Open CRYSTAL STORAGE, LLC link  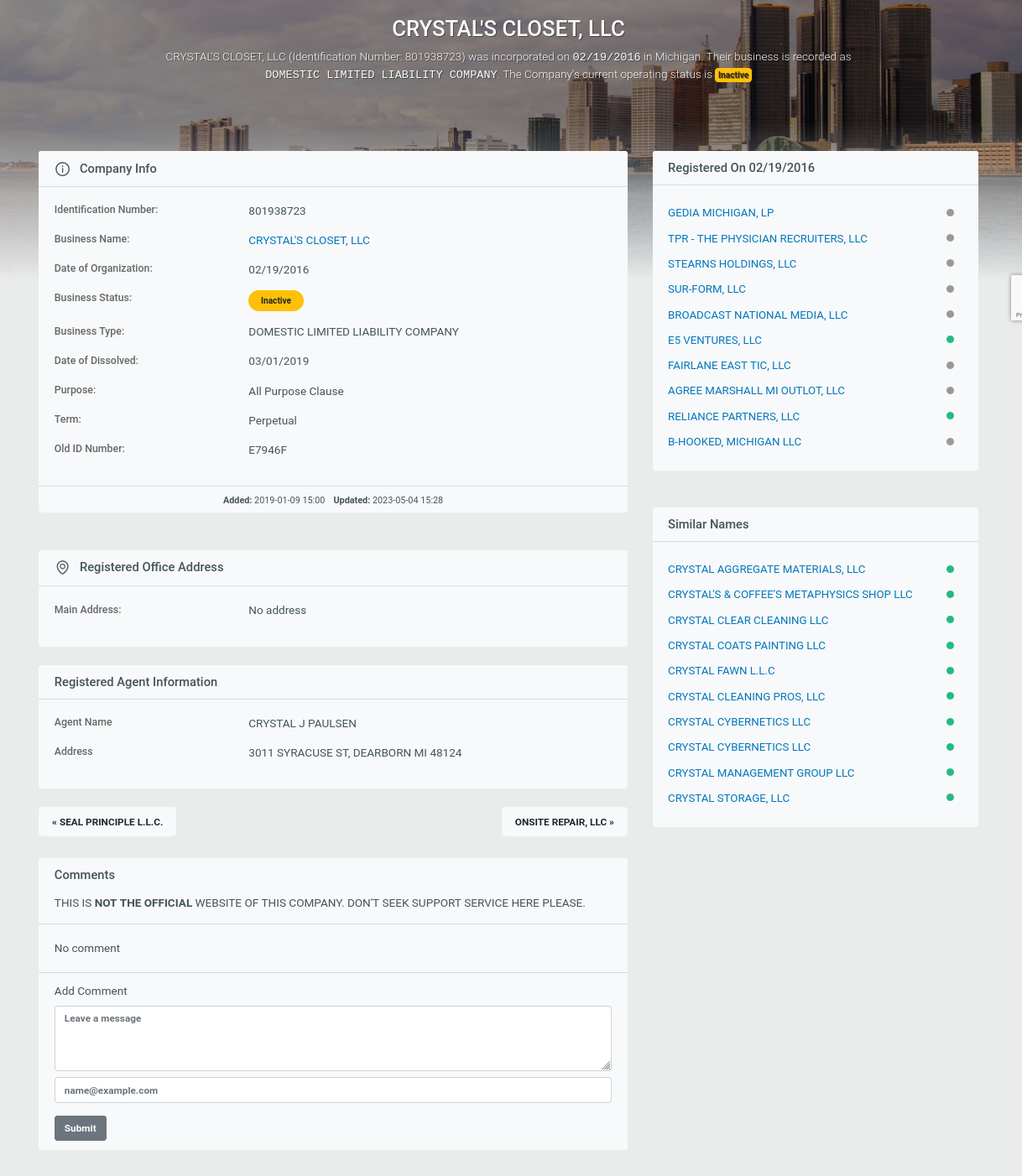[x=728, y=798]
